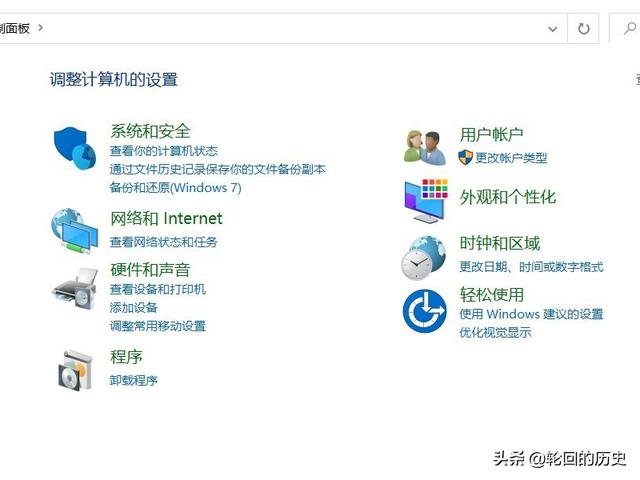Click inside the address bar field
Image resolution: width=640 pixels, height=480 pixels.
coord(286,29)
